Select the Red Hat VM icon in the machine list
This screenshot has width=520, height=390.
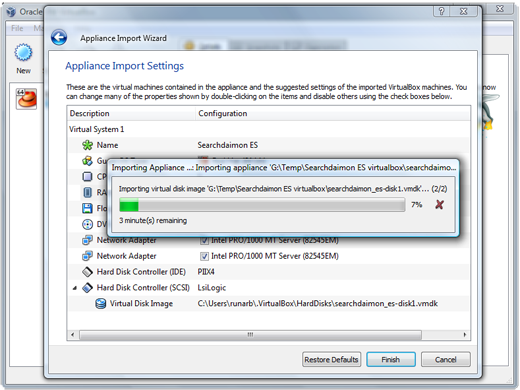[26, 99]
